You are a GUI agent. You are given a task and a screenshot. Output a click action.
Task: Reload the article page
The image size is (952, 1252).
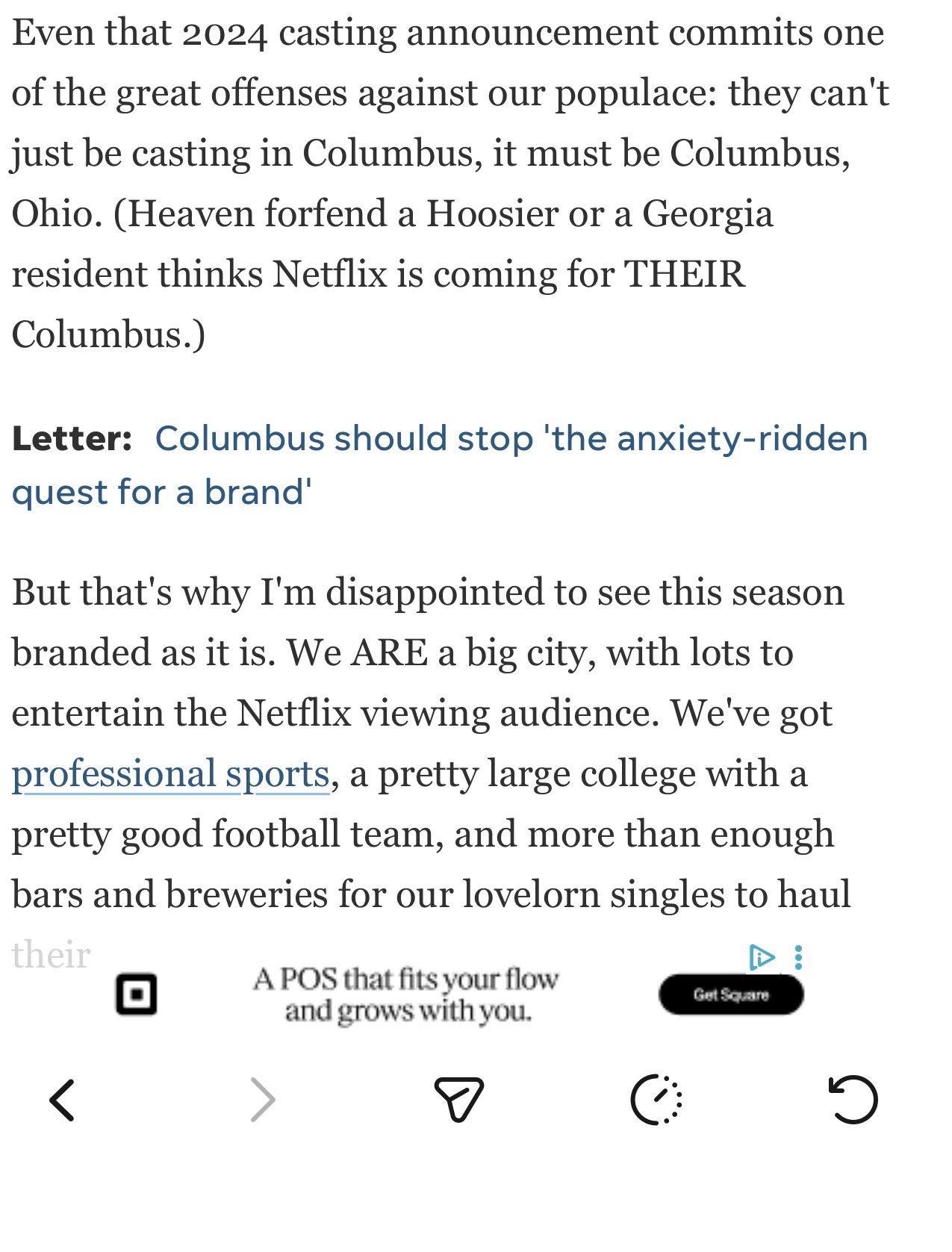click(x=853, y=1099)
